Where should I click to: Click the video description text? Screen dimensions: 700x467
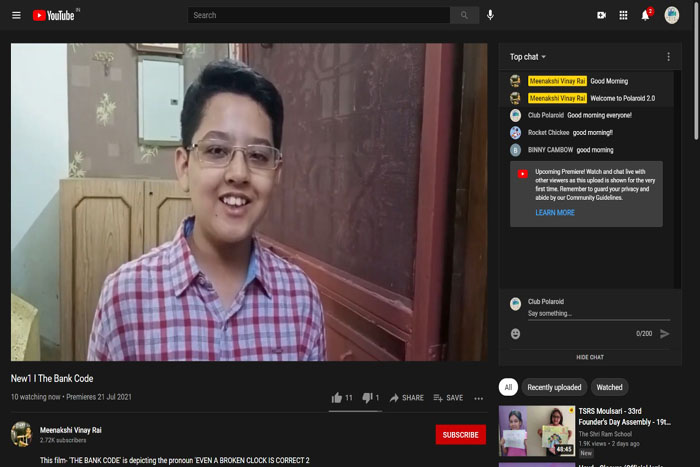pos(174,460)
